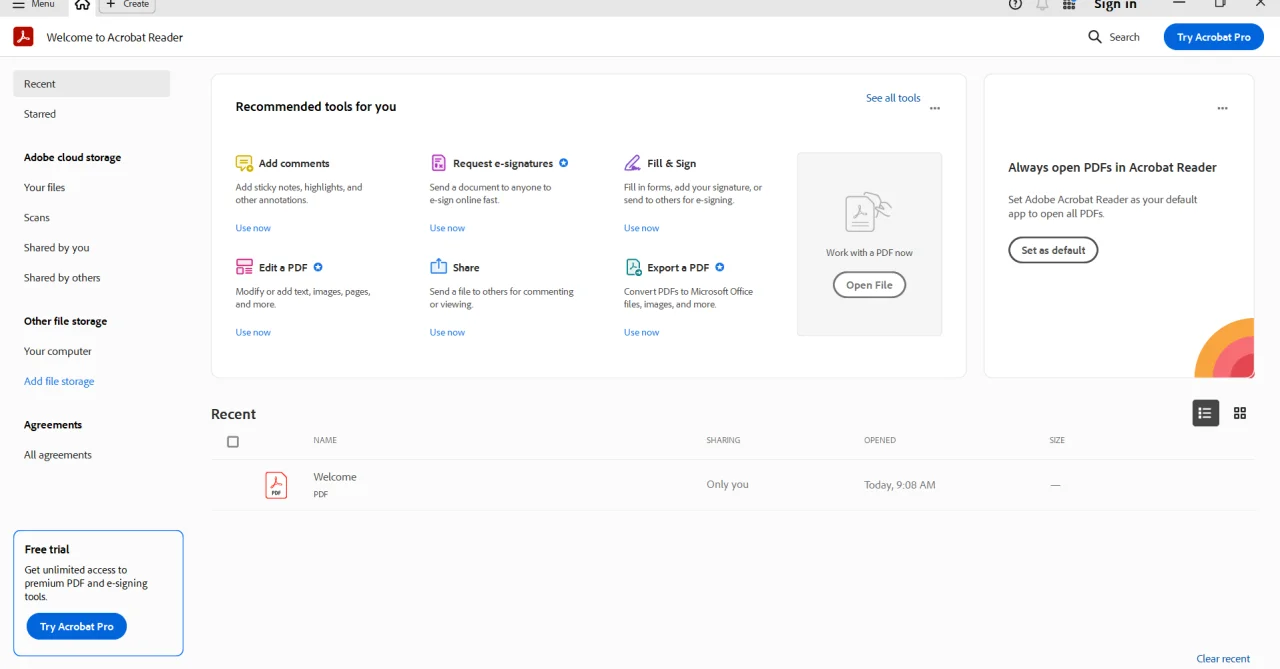Click the Export a PDF icon
This screenshot has height=669, width=1280.
tap(633, 267)
